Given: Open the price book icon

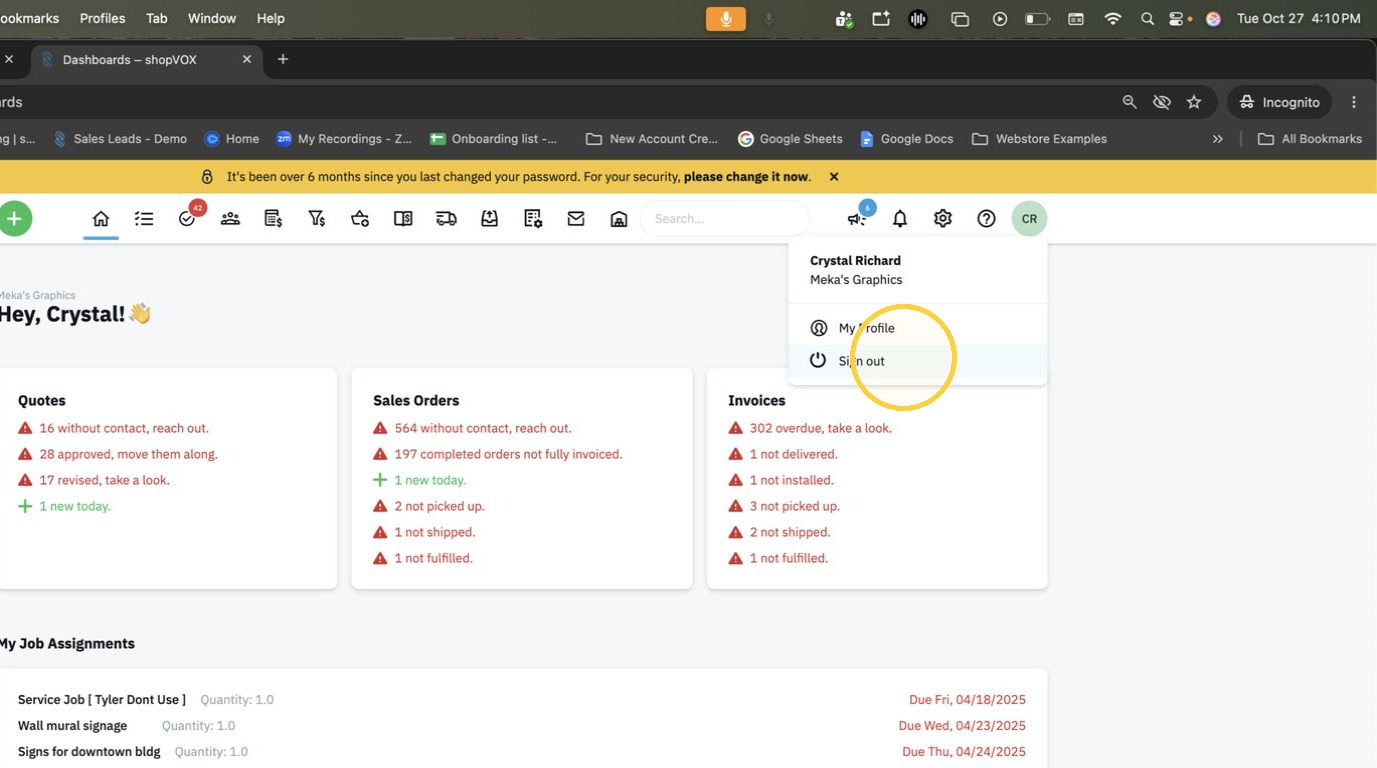Looking at the screenshot, I should coord(403,218).
